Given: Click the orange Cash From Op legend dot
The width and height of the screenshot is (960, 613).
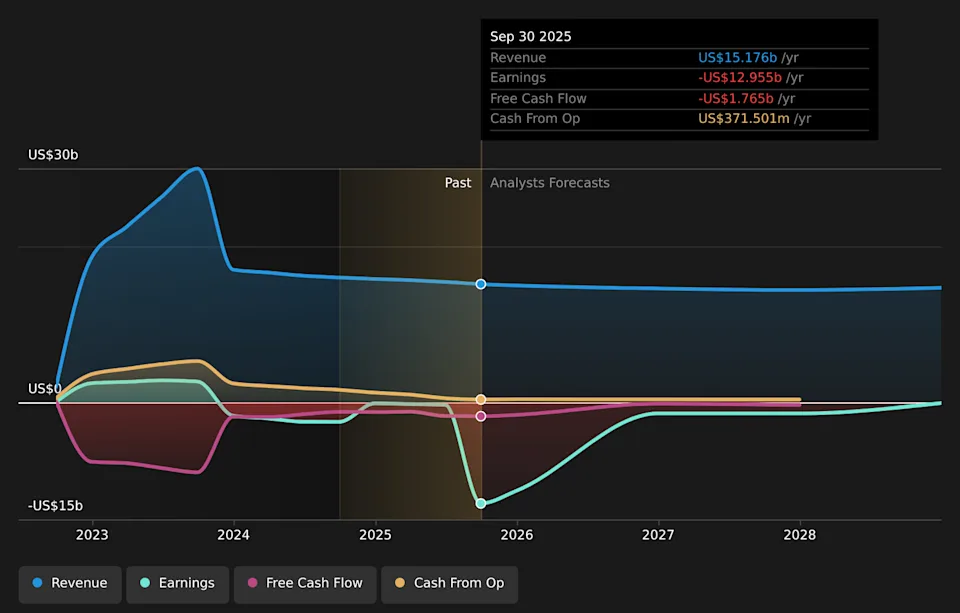Looking at the screenshot, I should [x=401, y=584].
